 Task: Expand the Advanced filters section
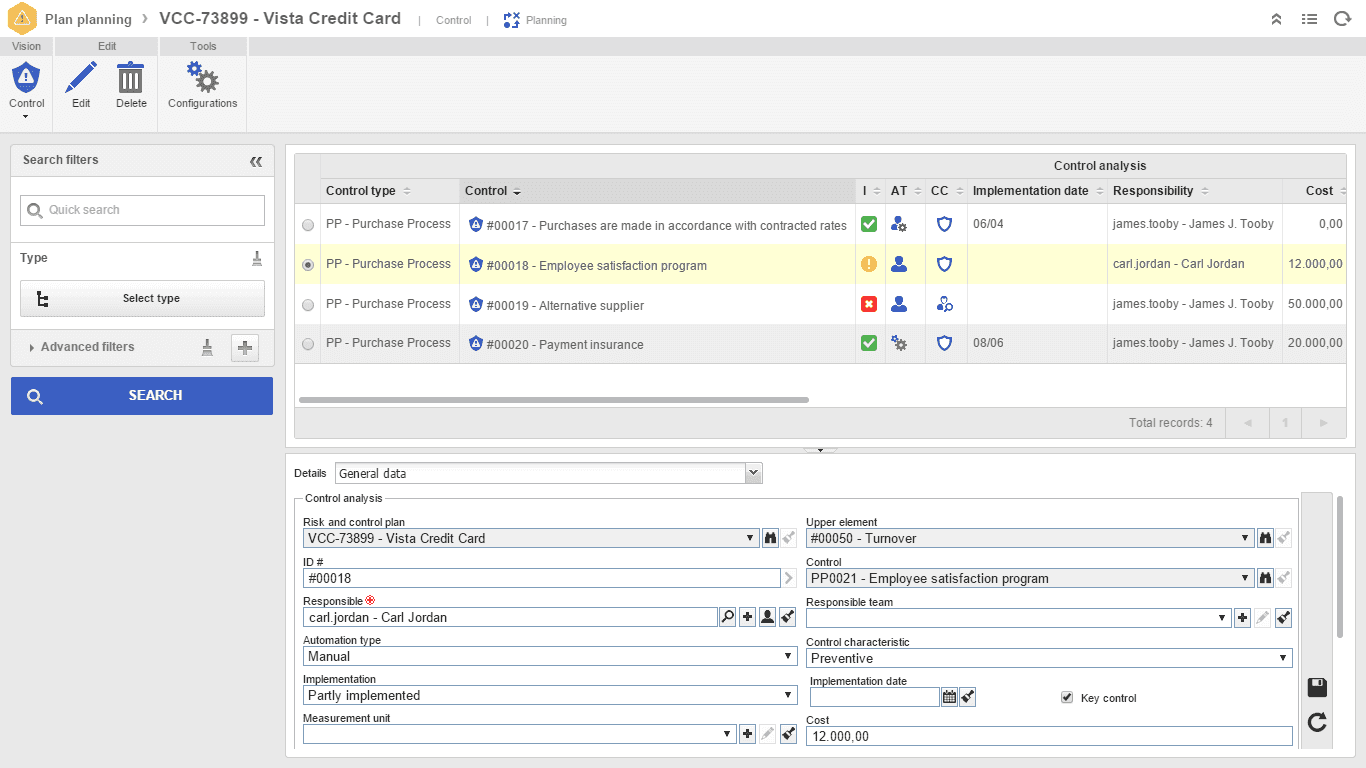(x=86, y=347)
